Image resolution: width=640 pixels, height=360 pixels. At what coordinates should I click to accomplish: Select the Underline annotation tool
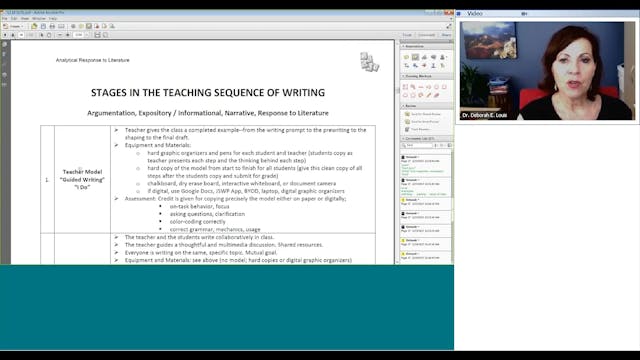click(433, 66)
